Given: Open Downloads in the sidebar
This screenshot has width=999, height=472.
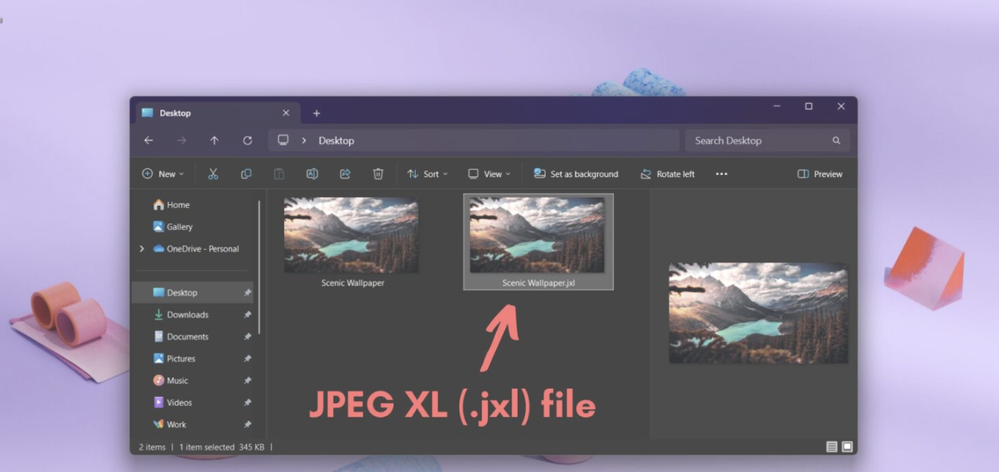Looking at the screenshot, I should (x=182, y=315).
